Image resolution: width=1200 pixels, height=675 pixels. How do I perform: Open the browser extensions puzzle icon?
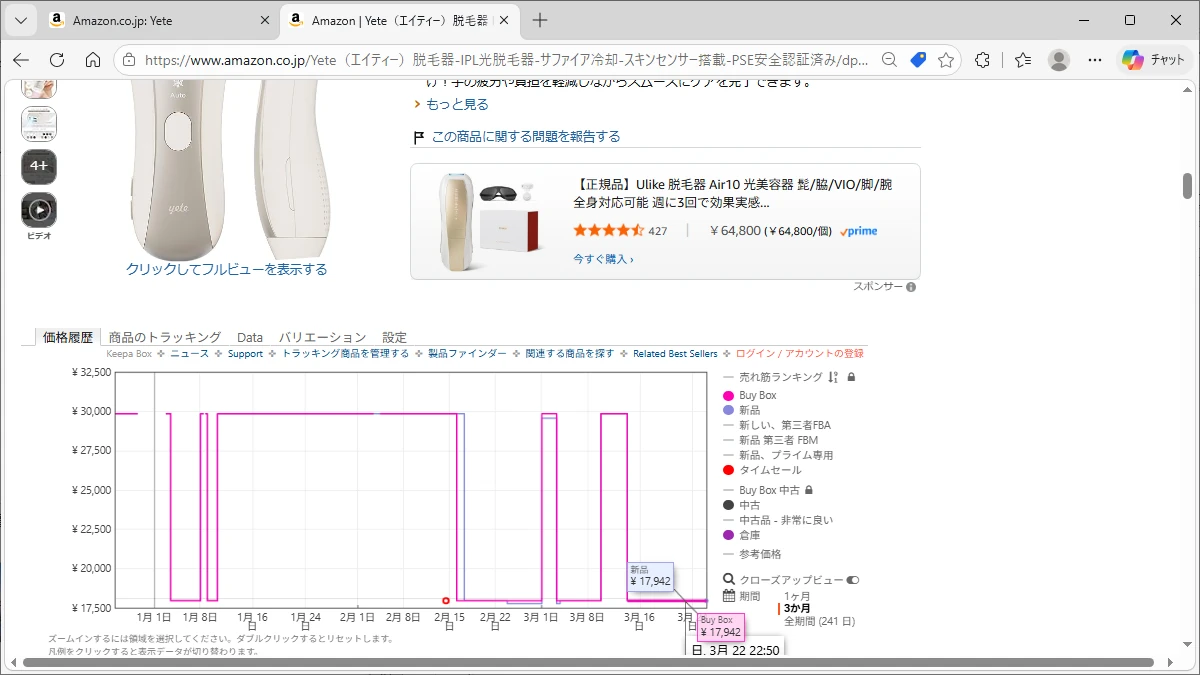click(982, 60)
